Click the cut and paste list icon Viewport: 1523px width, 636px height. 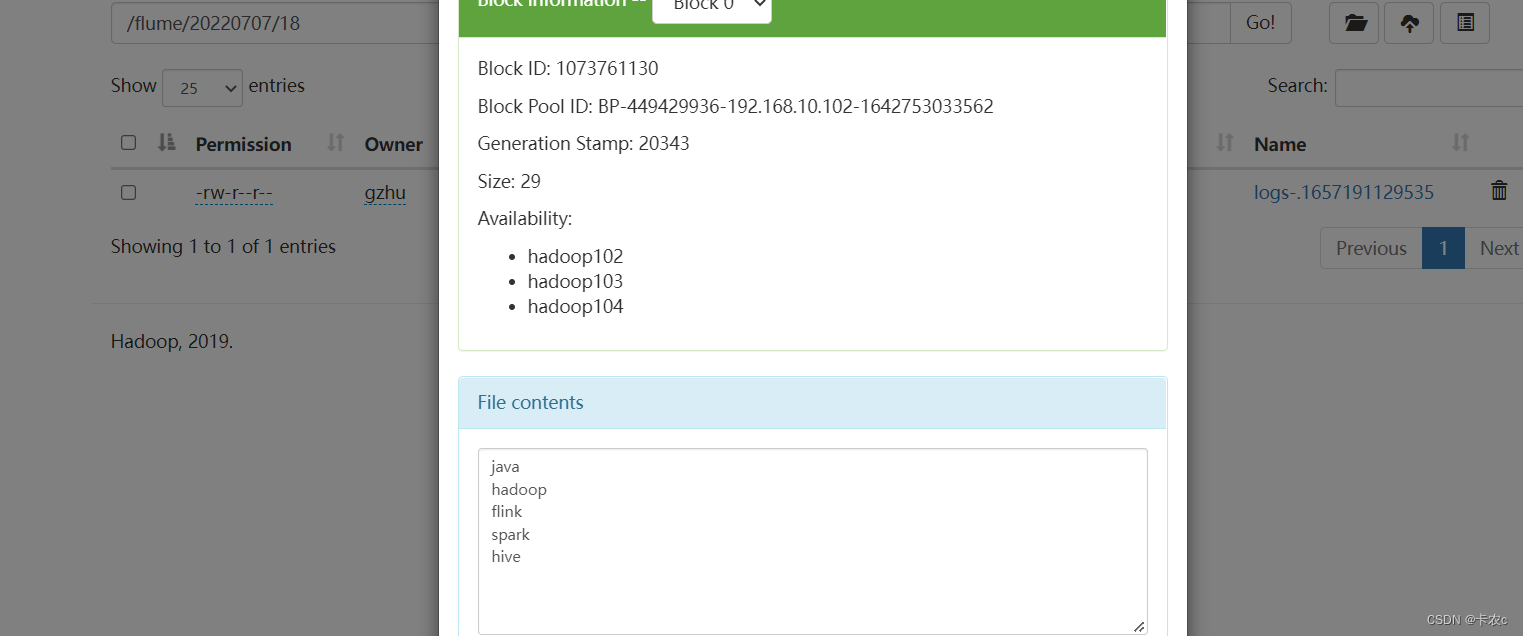tap(1465, 23)
